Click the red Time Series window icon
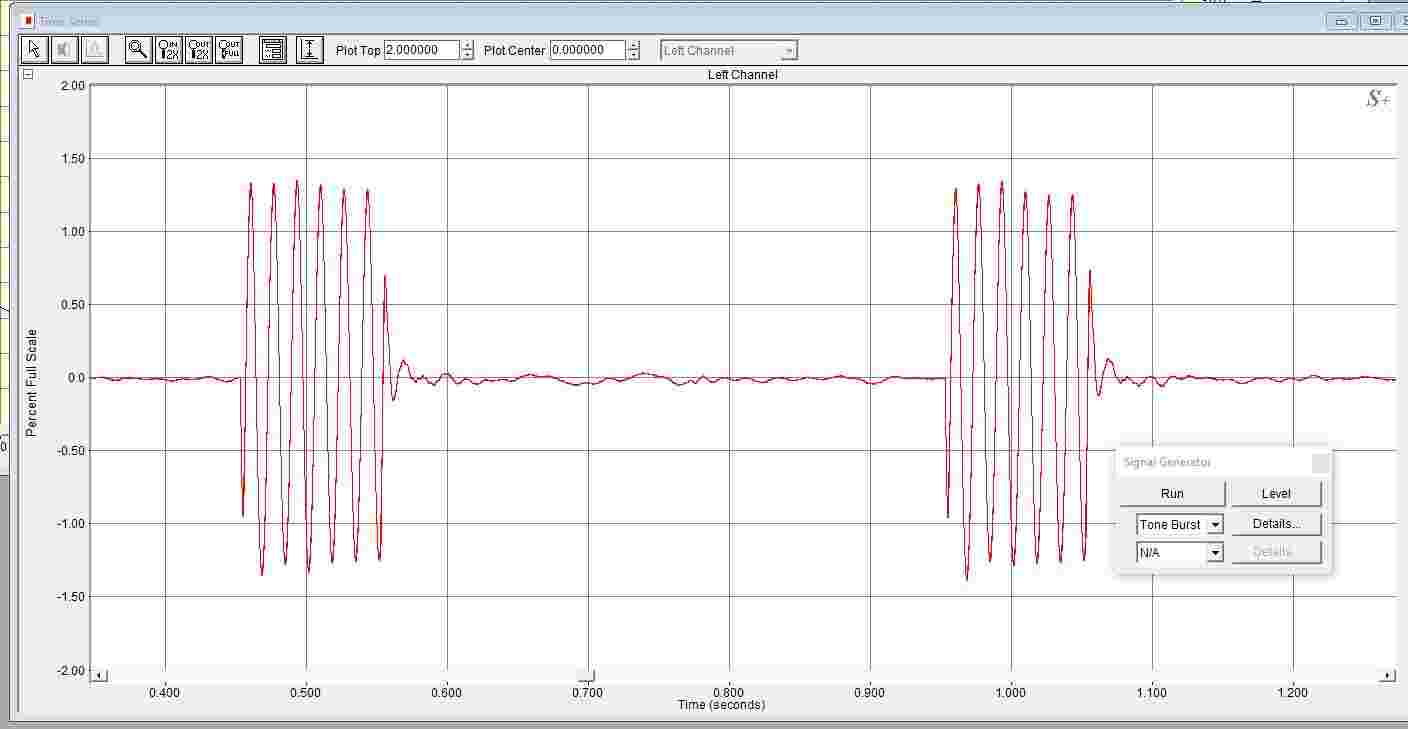The width and height of the screenshot is (1408, 729). (x=28, y=21)
